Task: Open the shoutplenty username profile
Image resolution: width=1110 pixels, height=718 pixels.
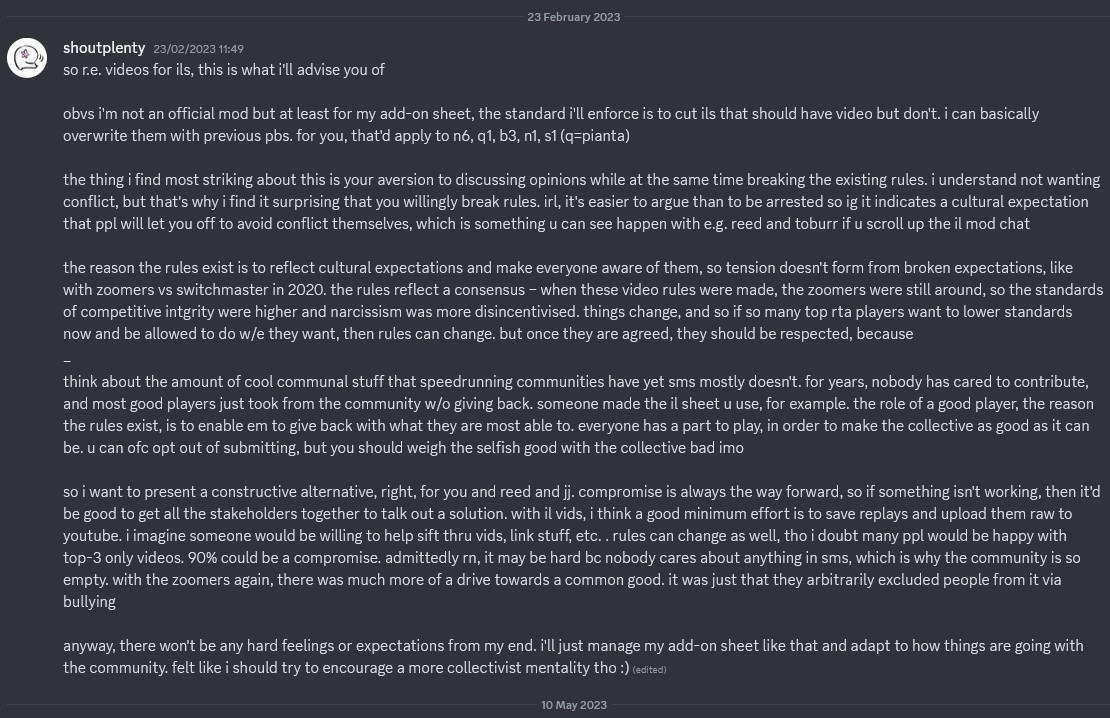Action: click(x=104, y=48)
